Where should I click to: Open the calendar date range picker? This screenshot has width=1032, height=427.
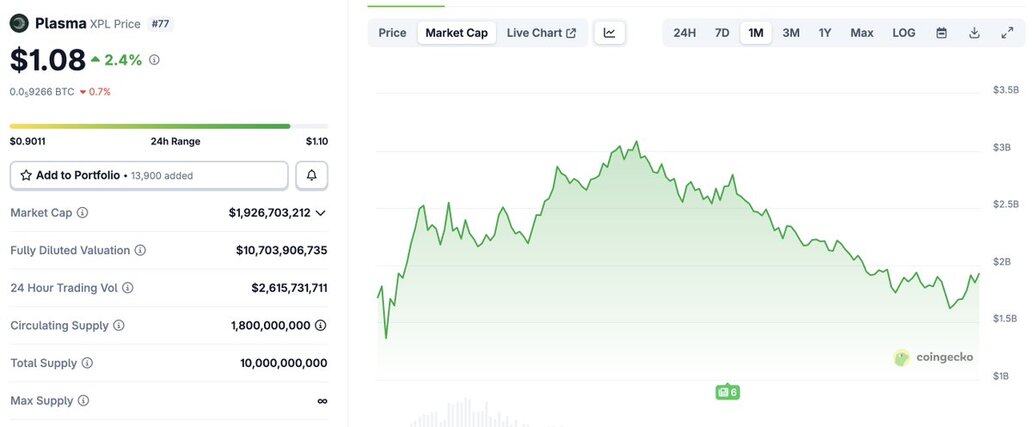coord(941,33)
